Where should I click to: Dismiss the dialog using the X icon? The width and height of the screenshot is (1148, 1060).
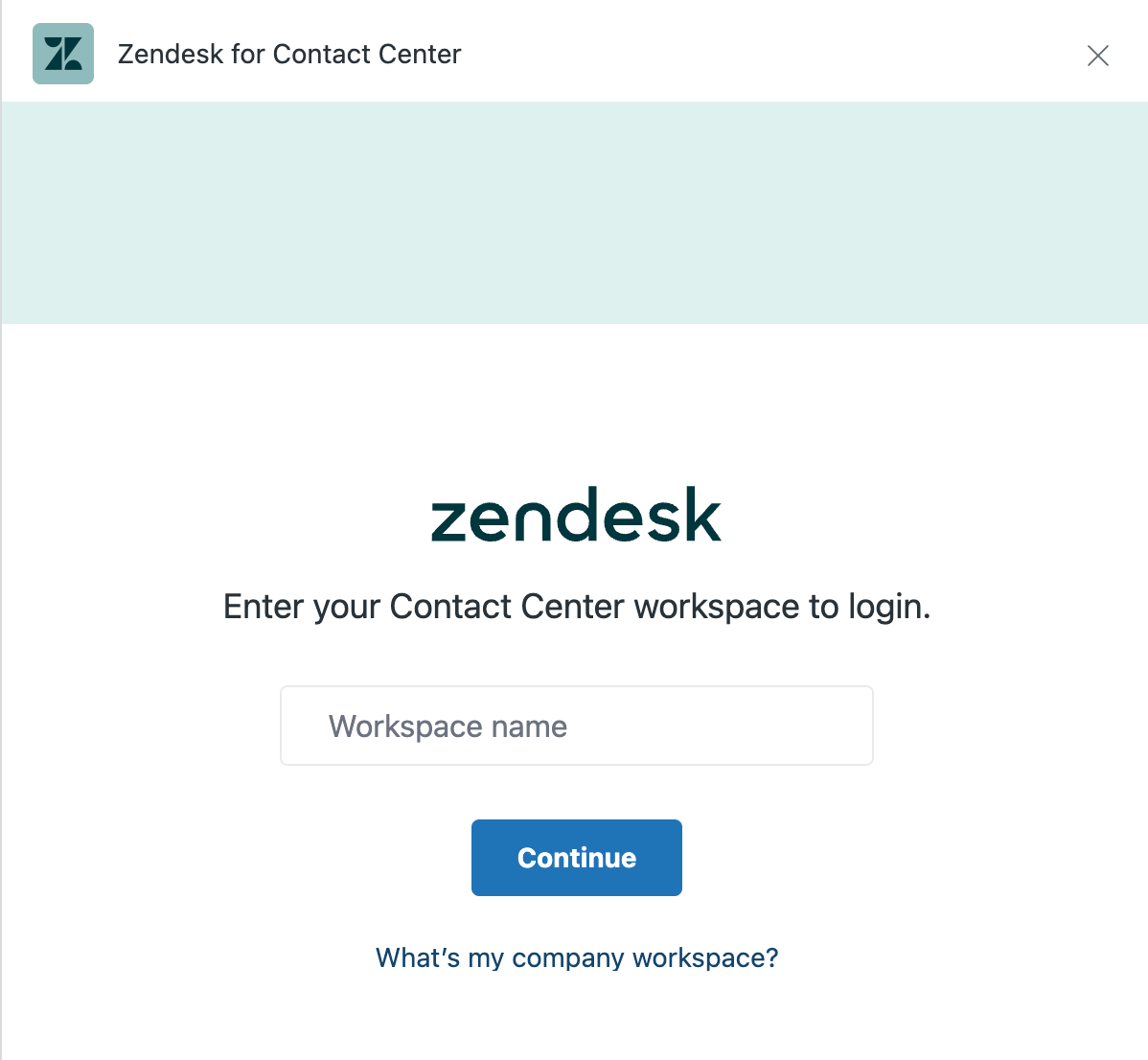pyautogui.click(x=1098, y=56)
